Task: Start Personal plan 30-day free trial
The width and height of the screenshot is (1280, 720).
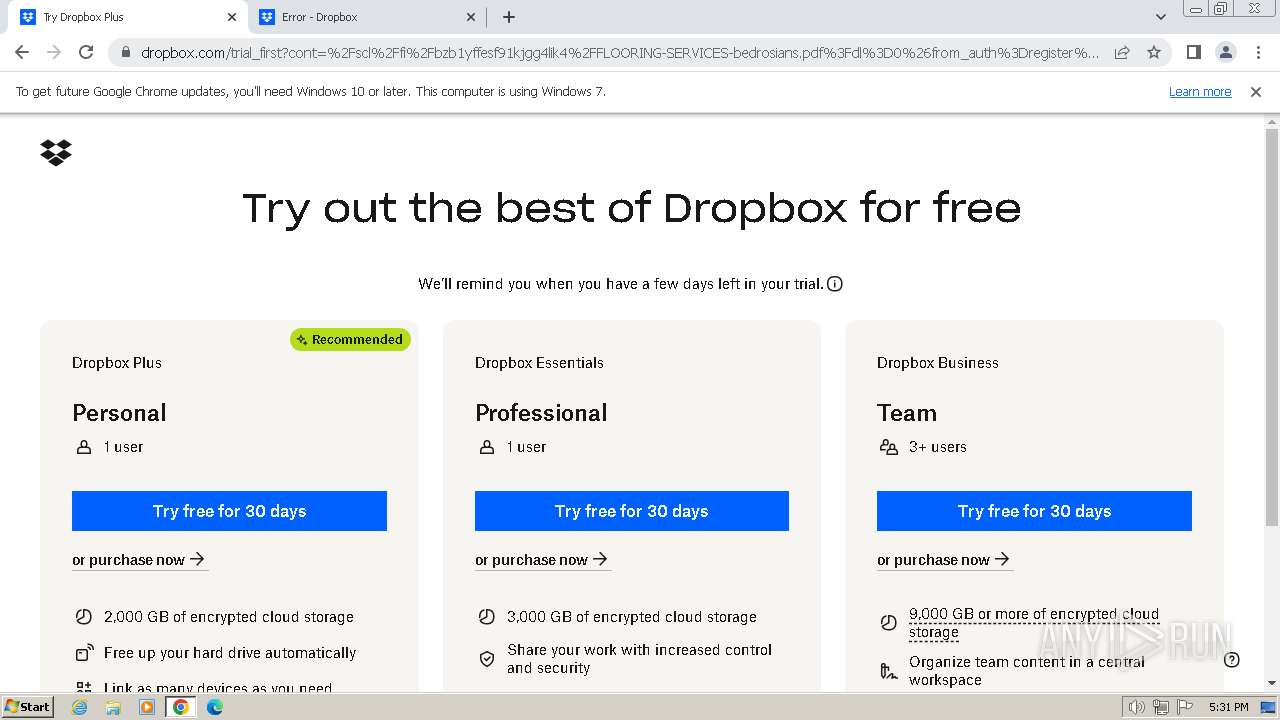Action: pos(229,511)
